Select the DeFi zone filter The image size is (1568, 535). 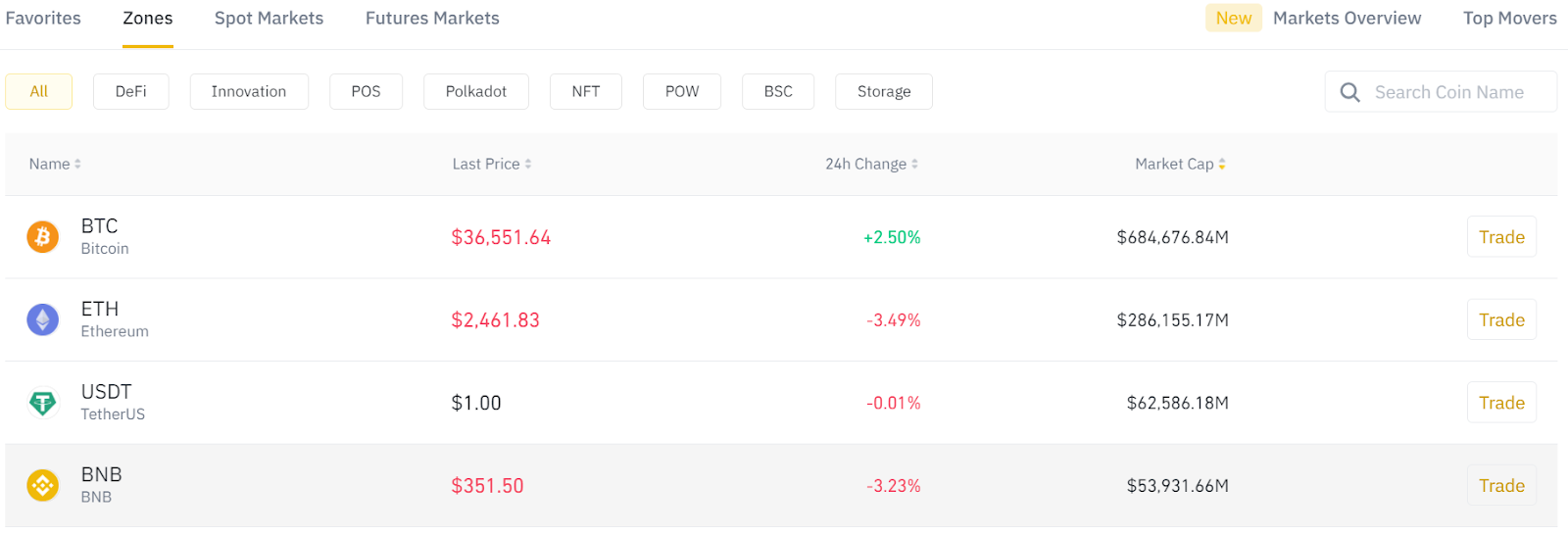[130, 92]
